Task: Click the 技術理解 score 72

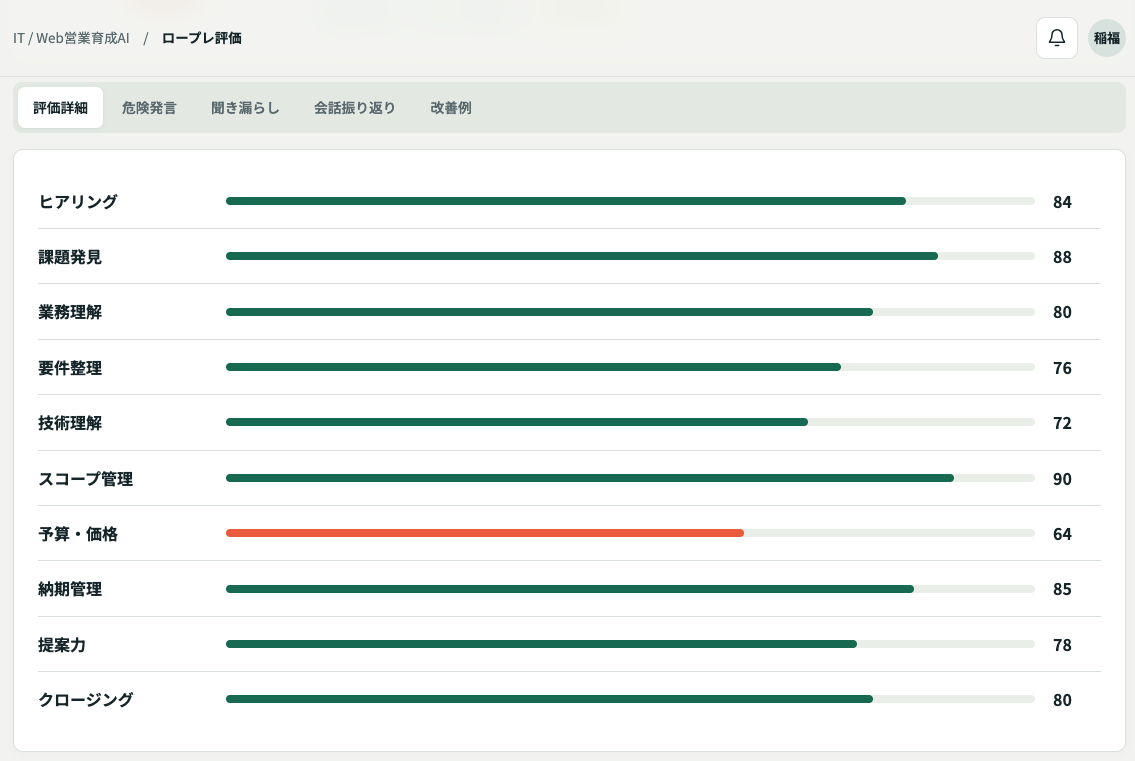Action: point(1062,423)
